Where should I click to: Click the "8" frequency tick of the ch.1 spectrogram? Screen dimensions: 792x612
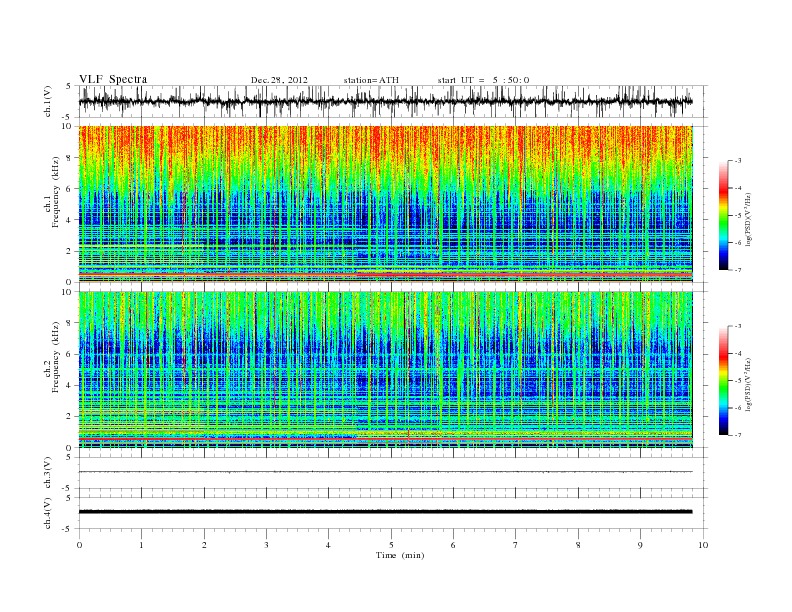pyautogui.click(x=70, y=158)
